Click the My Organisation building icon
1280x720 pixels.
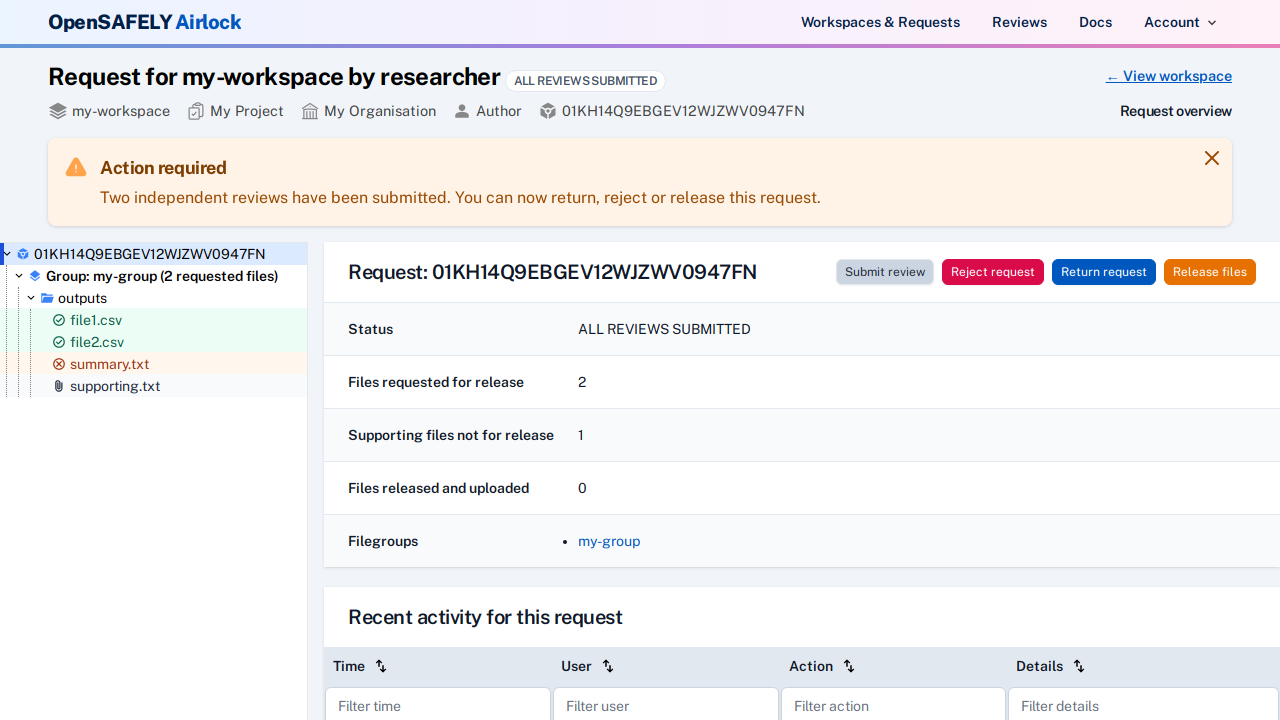coord(309,111)
